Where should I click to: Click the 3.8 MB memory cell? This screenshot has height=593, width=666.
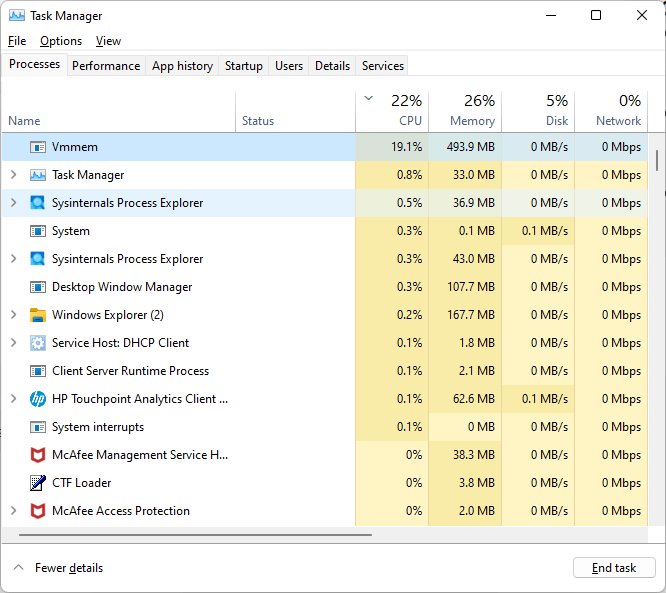pyautogui.click(x=465, y=483)
